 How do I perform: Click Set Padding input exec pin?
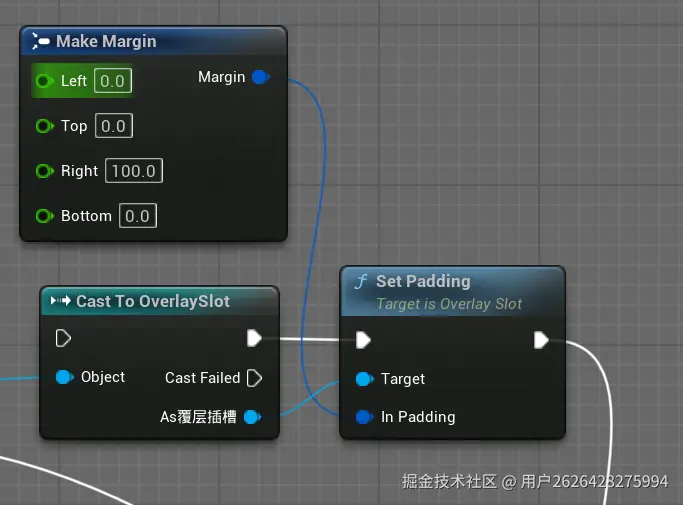click(363, 340)
